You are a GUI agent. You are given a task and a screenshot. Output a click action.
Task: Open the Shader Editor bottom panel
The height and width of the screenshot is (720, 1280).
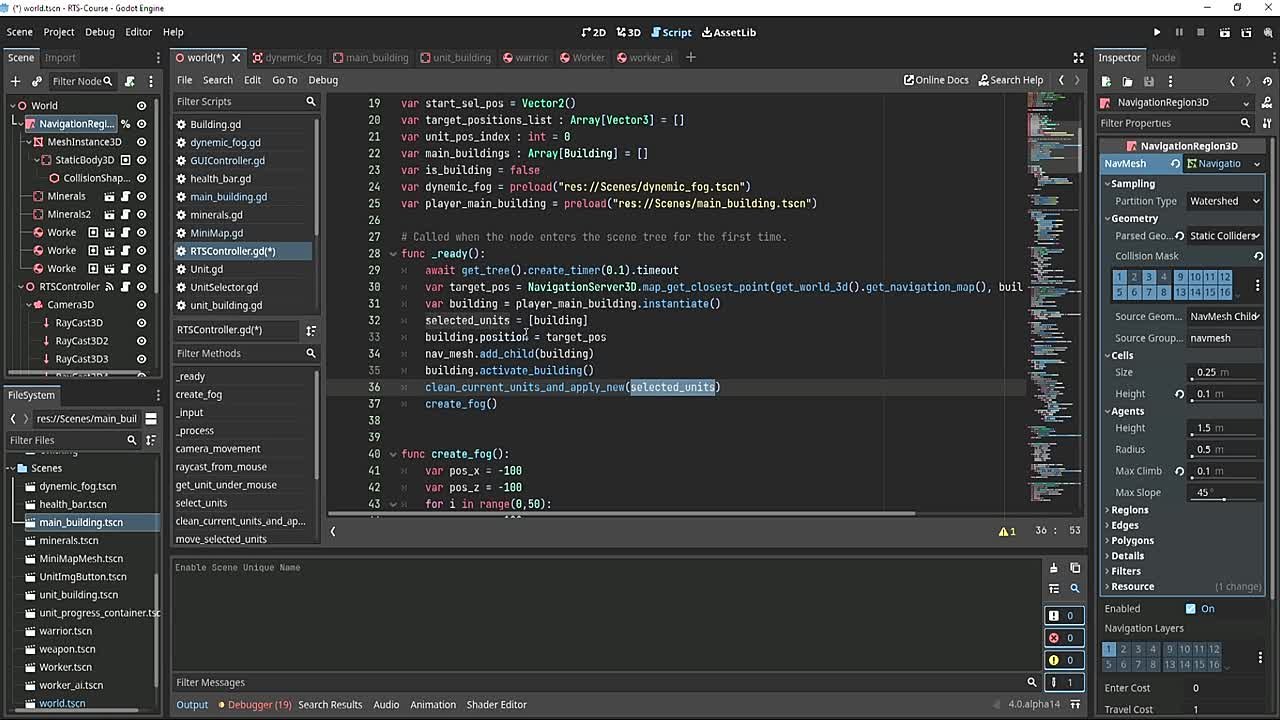click(496, 705)
